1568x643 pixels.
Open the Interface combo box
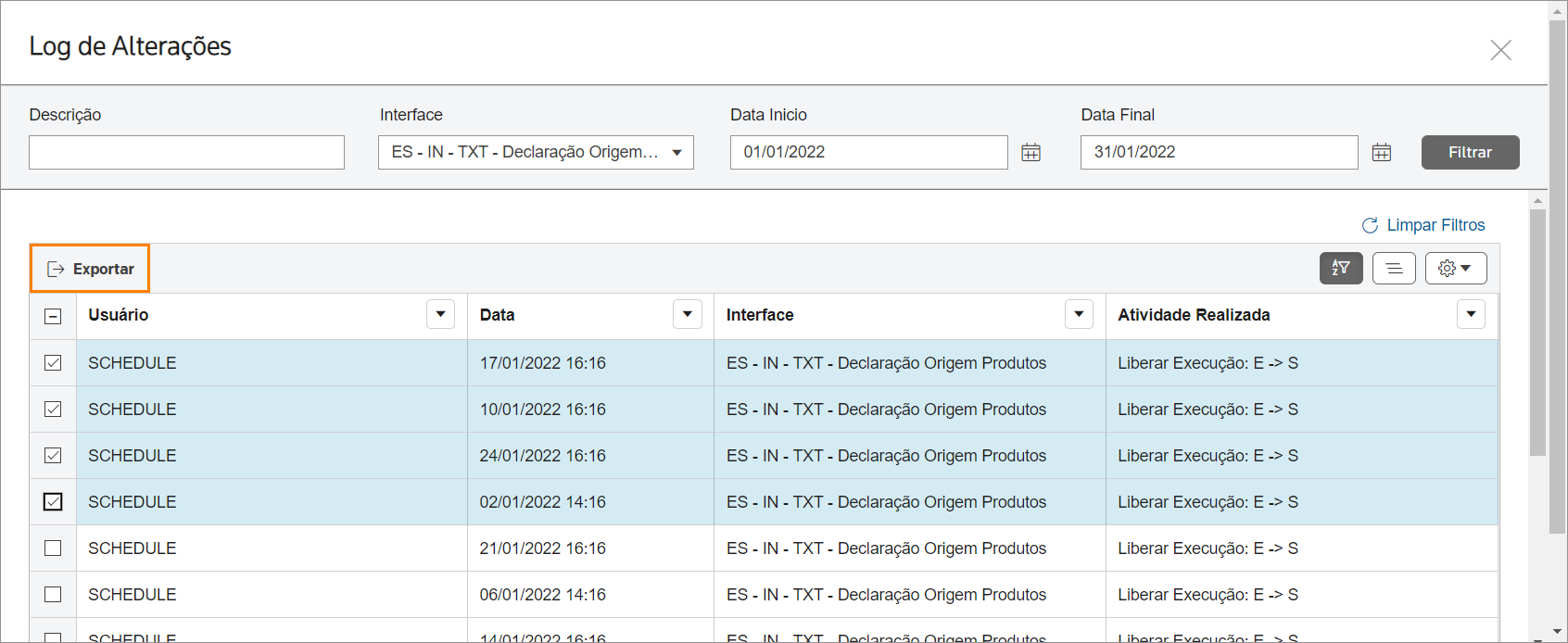click(x=536, y=152)
